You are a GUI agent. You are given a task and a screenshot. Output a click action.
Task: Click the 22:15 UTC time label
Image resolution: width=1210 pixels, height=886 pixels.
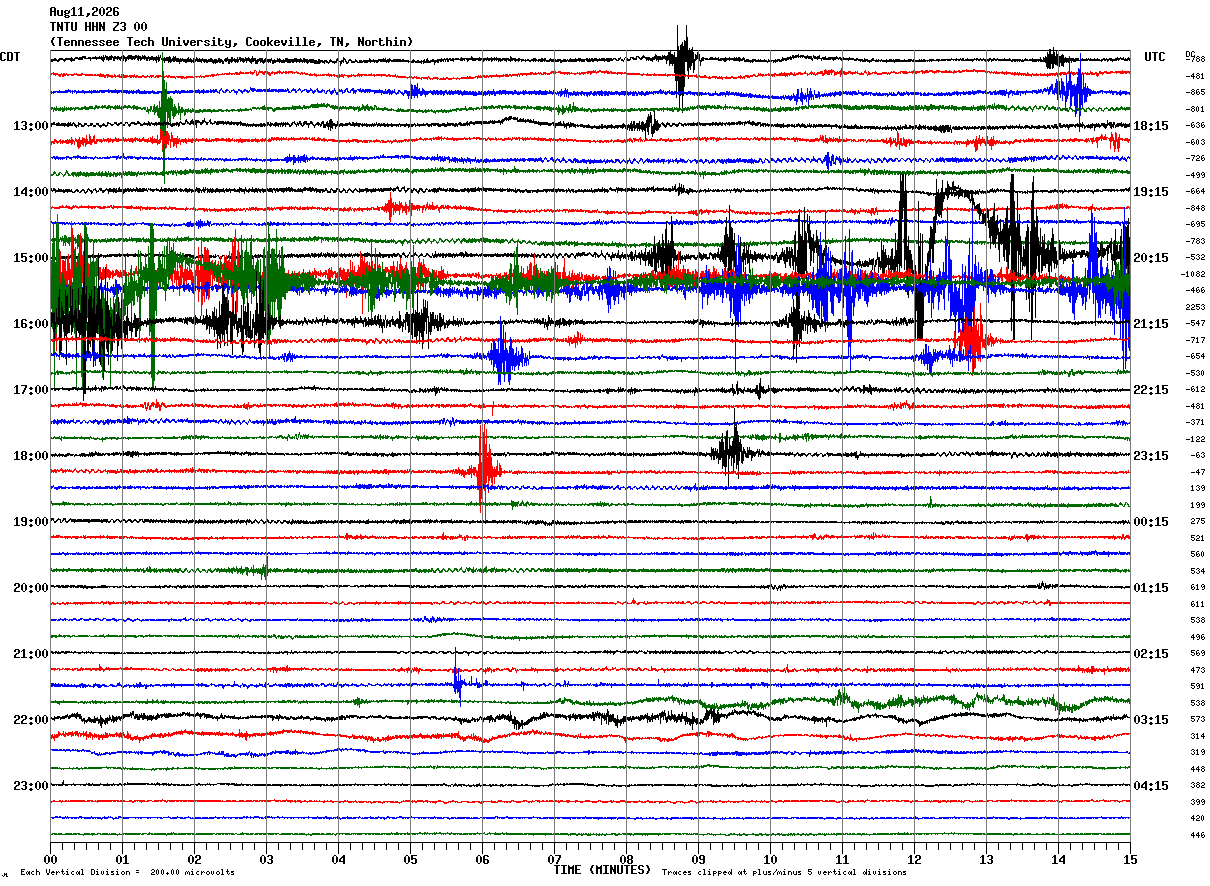pyautogui.click(x=1151, y=390)
